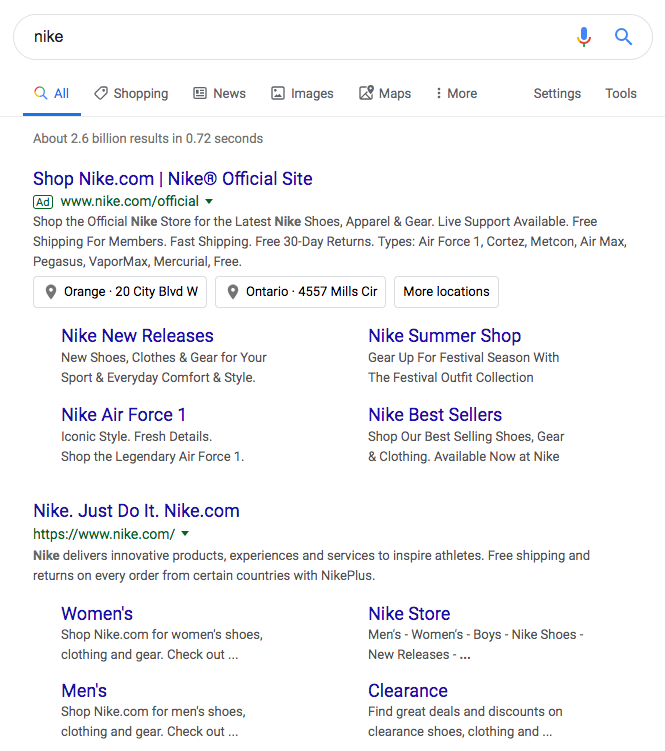Open search Settings
The image size is (665, 751).
(557, 93)
